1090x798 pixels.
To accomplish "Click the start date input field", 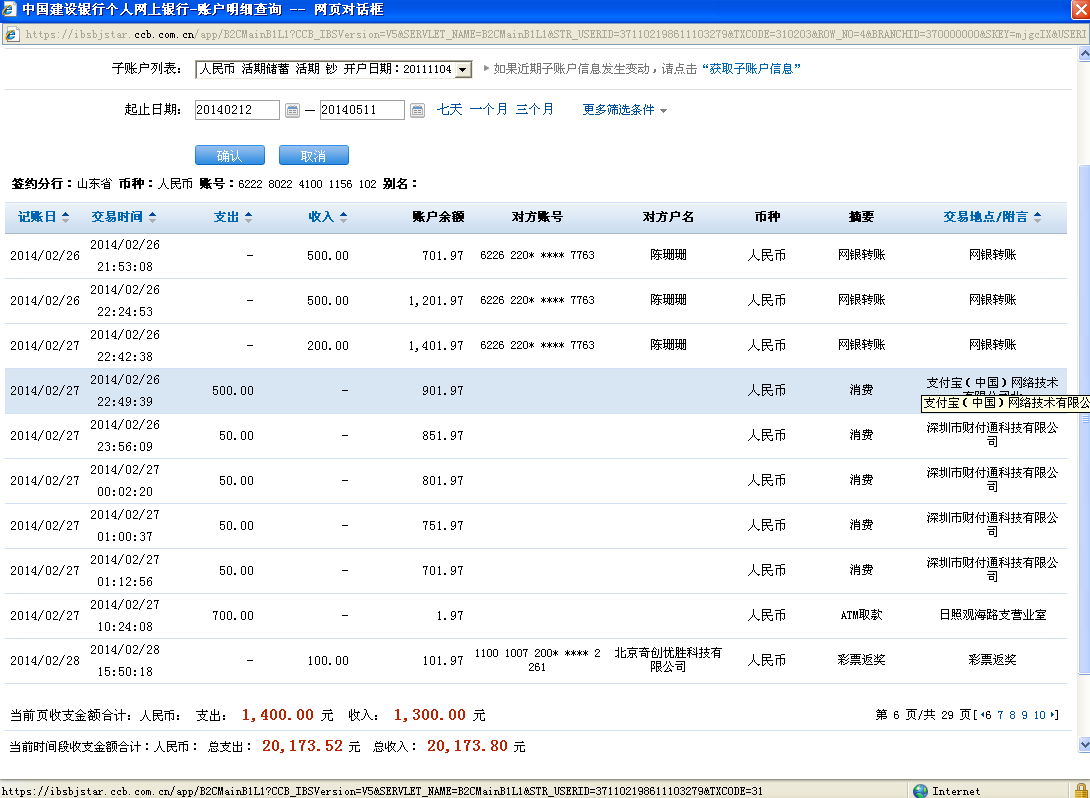I will click(x=237, y=110).
